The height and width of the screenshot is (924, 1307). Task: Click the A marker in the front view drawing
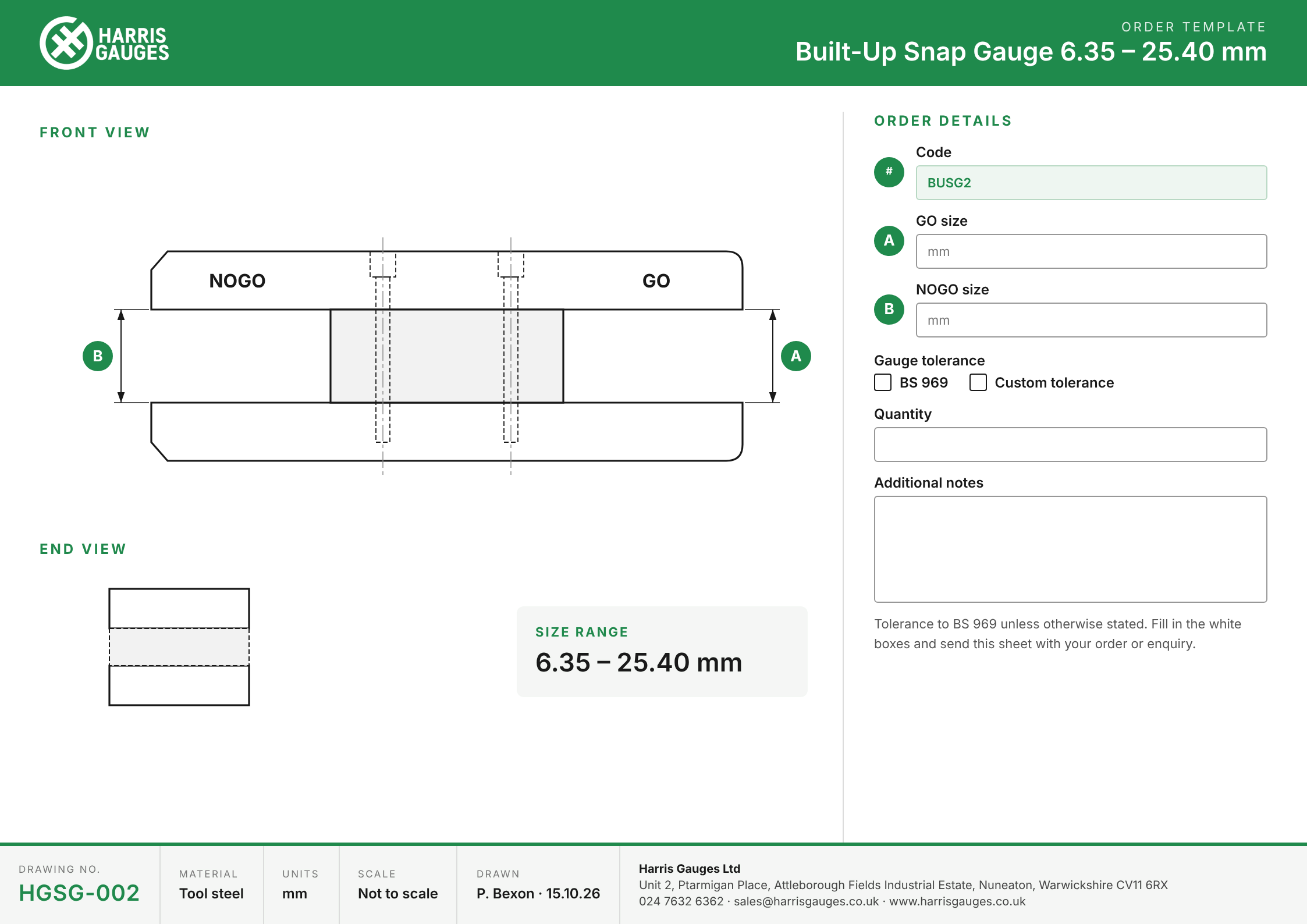(795, 356)
